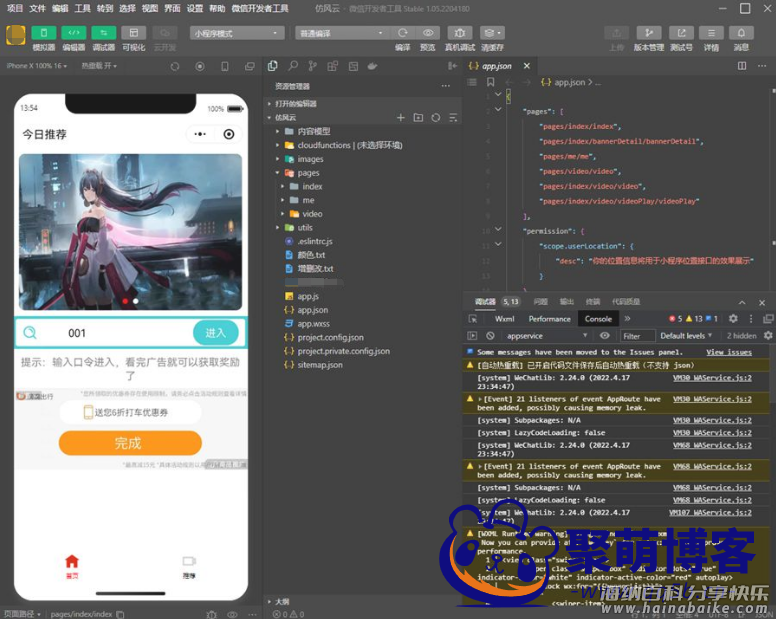Click the simulator phone device icon
The image size is (776, 619).
225,66
